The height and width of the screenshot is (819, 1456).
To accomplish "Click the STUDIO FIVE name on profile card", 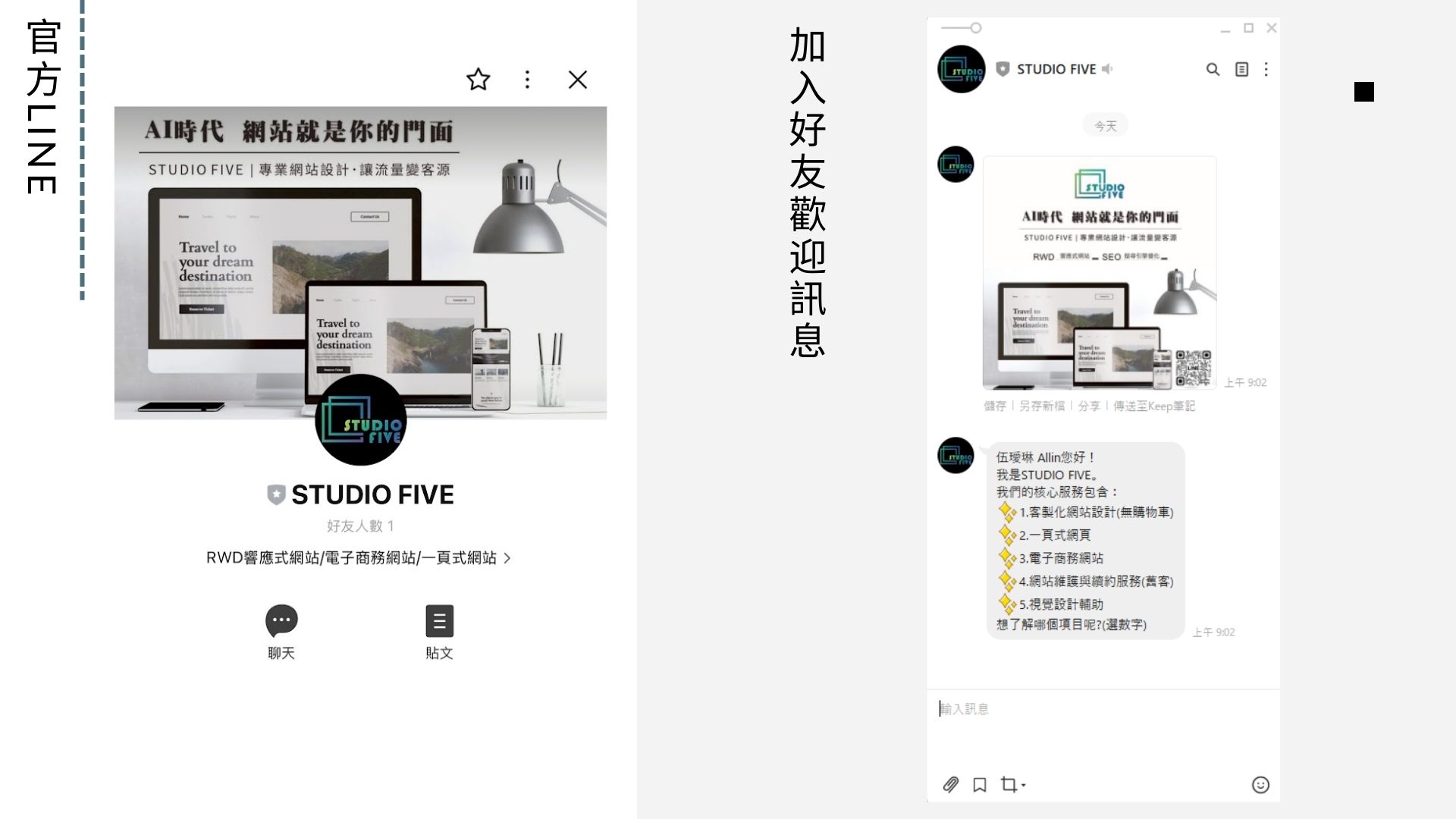I will tap(372, 494).
